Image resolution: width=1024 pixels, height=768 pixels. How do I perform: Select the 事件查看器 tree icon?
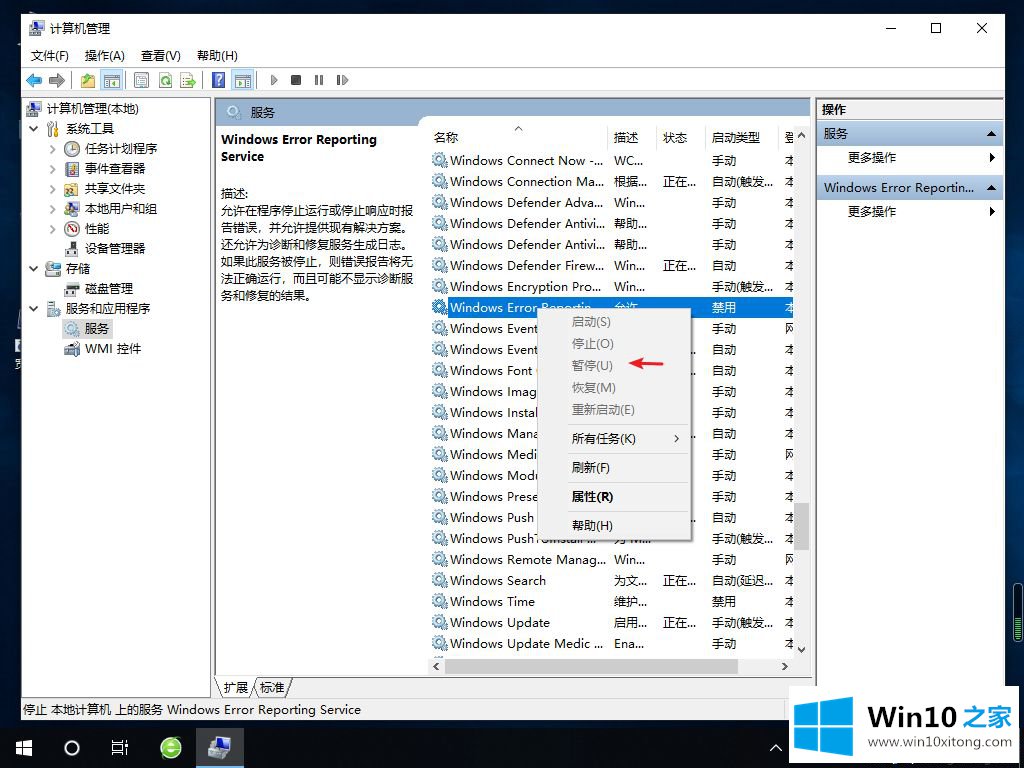tap(72, 169)
